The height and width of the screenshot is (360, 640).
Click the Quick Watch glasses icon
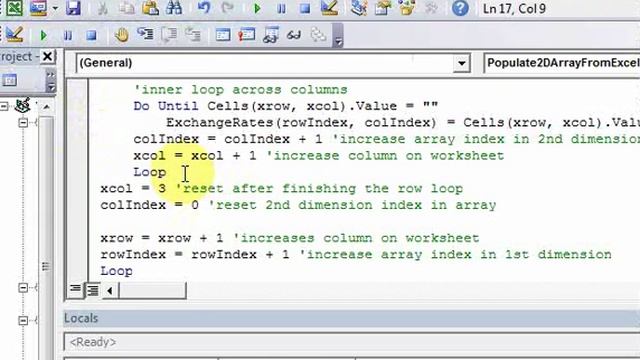pos(294,35)
